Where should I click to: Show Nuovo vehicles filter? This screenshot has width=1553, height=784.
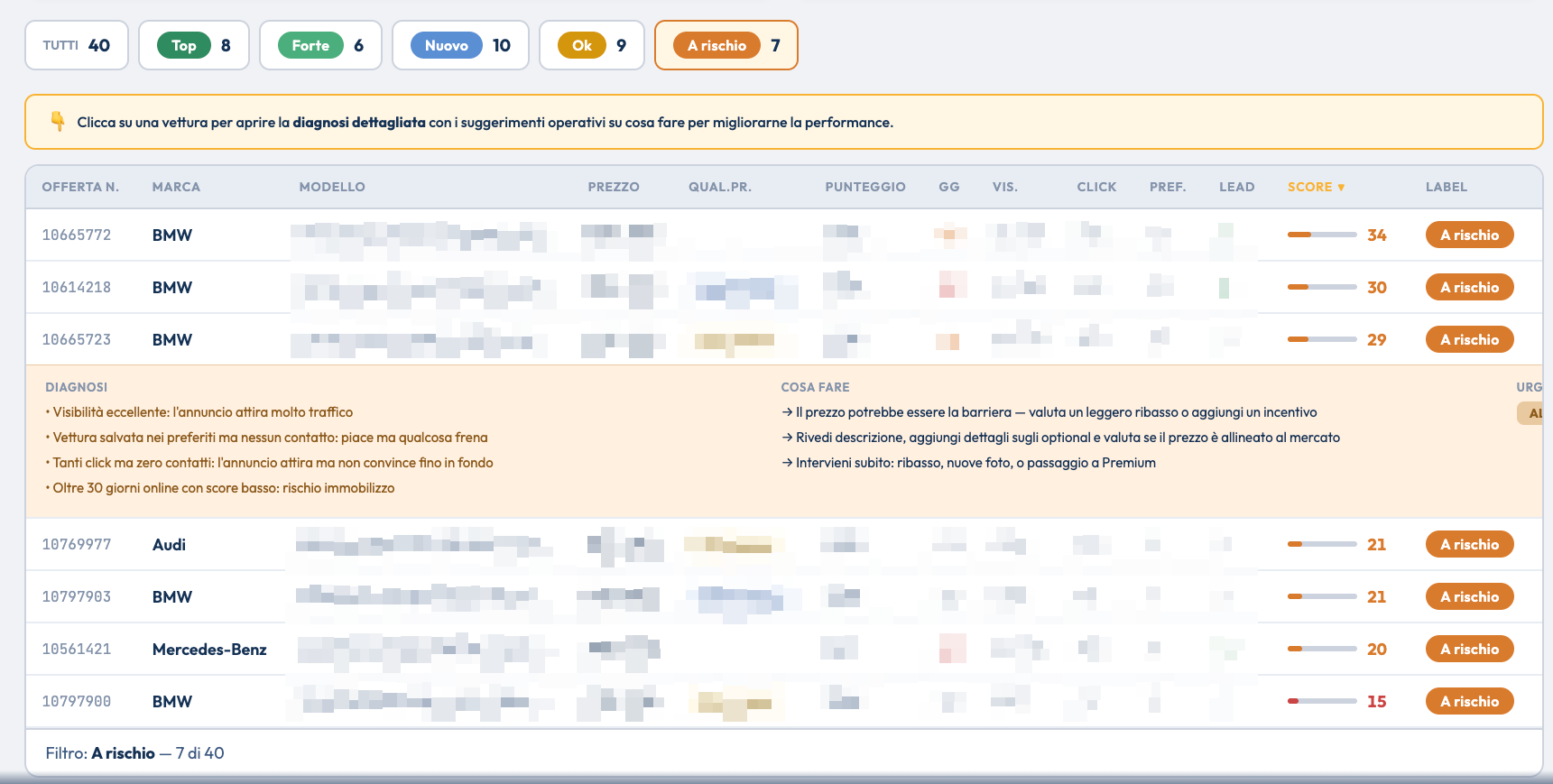point(460,45)
